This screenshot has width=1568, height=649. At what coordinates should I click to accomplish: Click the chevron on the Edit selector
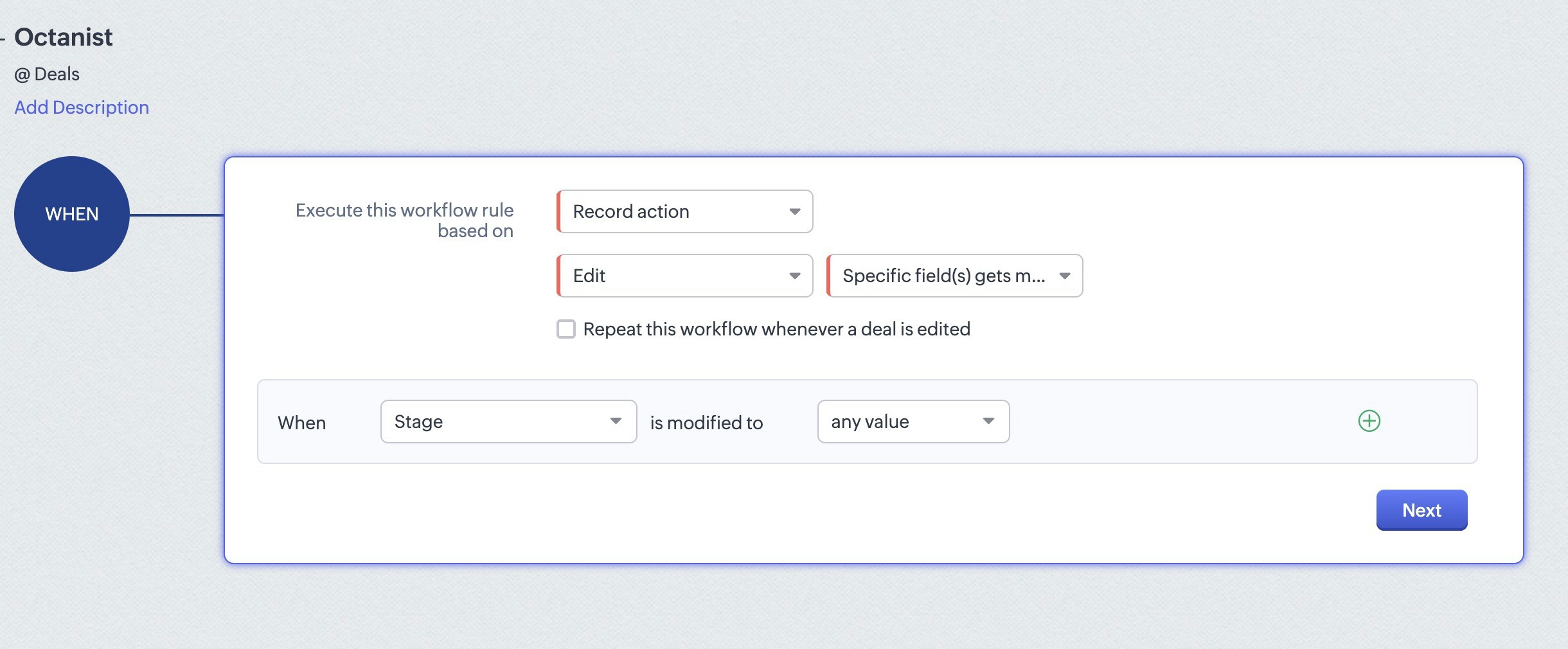point(795,275)
